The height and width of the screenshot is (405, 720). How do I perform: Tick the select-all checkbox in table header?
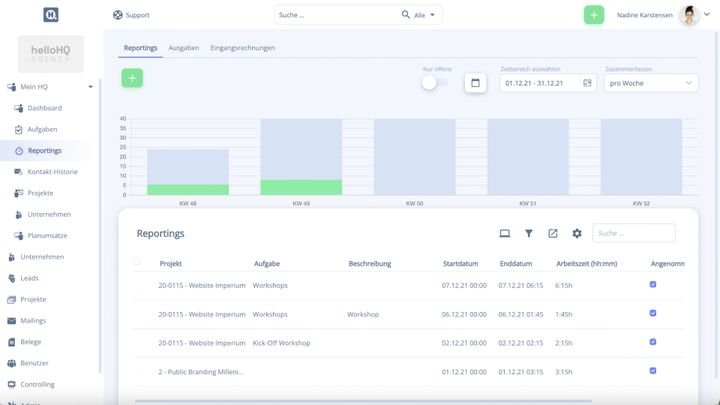(137, 262)
